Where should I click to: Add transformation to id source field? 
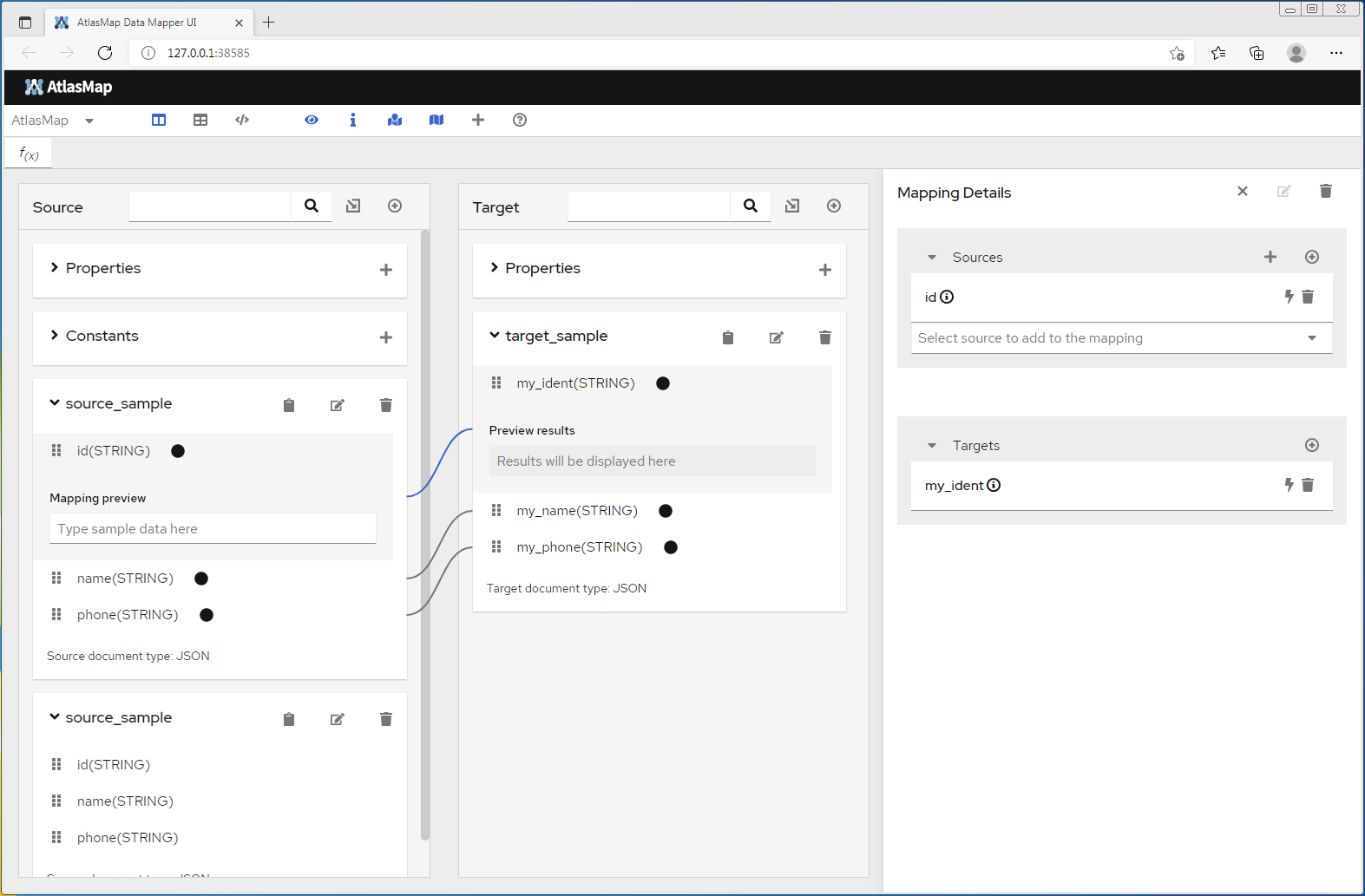1289,297
